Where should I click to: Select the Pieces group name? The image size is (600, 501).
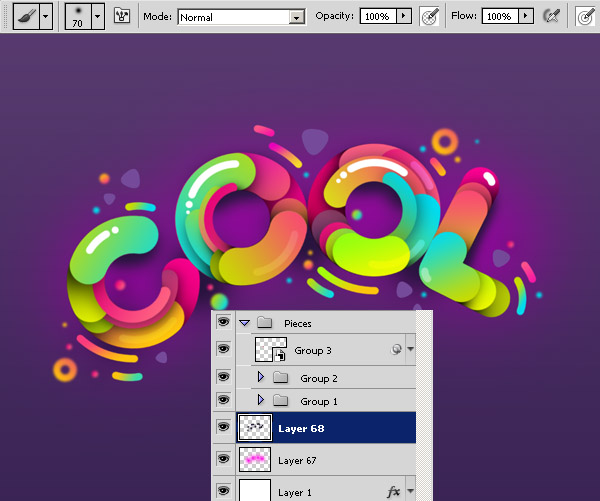click(x=298, y=323)
